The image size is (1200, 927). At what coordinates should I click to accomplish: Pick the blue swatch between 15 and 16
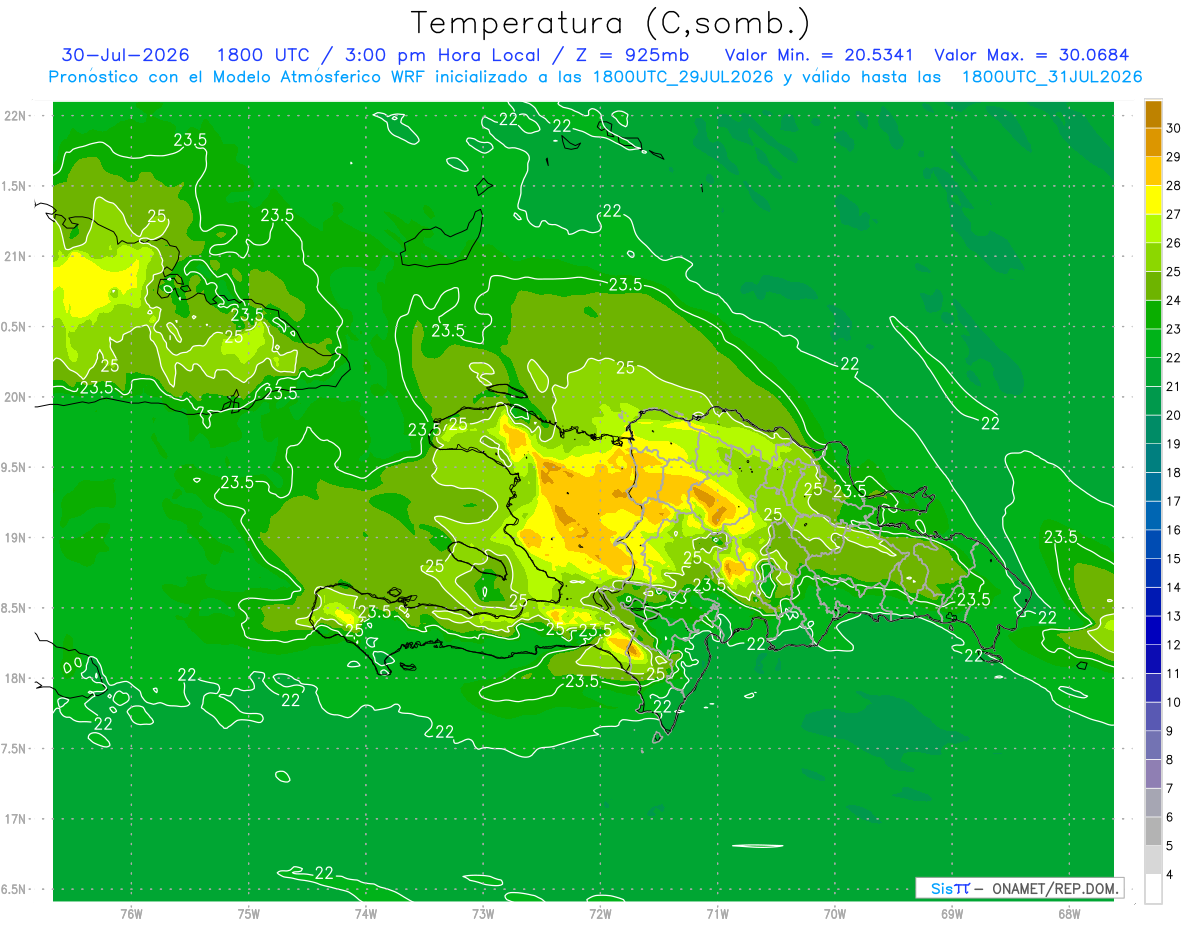[x=1153, y=545]
